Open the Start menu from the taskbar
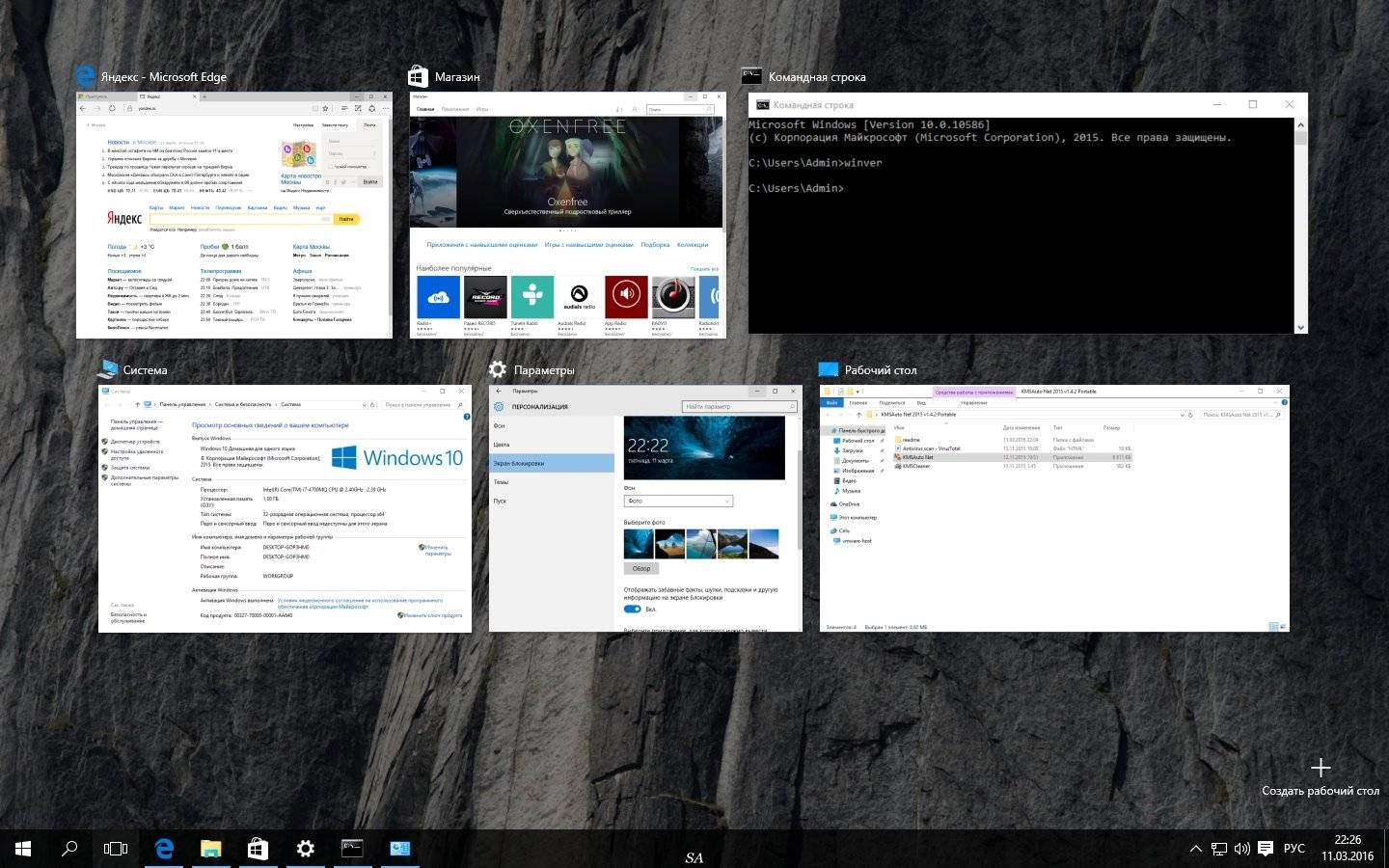The image size is (1389, 868). pos(23,849)
